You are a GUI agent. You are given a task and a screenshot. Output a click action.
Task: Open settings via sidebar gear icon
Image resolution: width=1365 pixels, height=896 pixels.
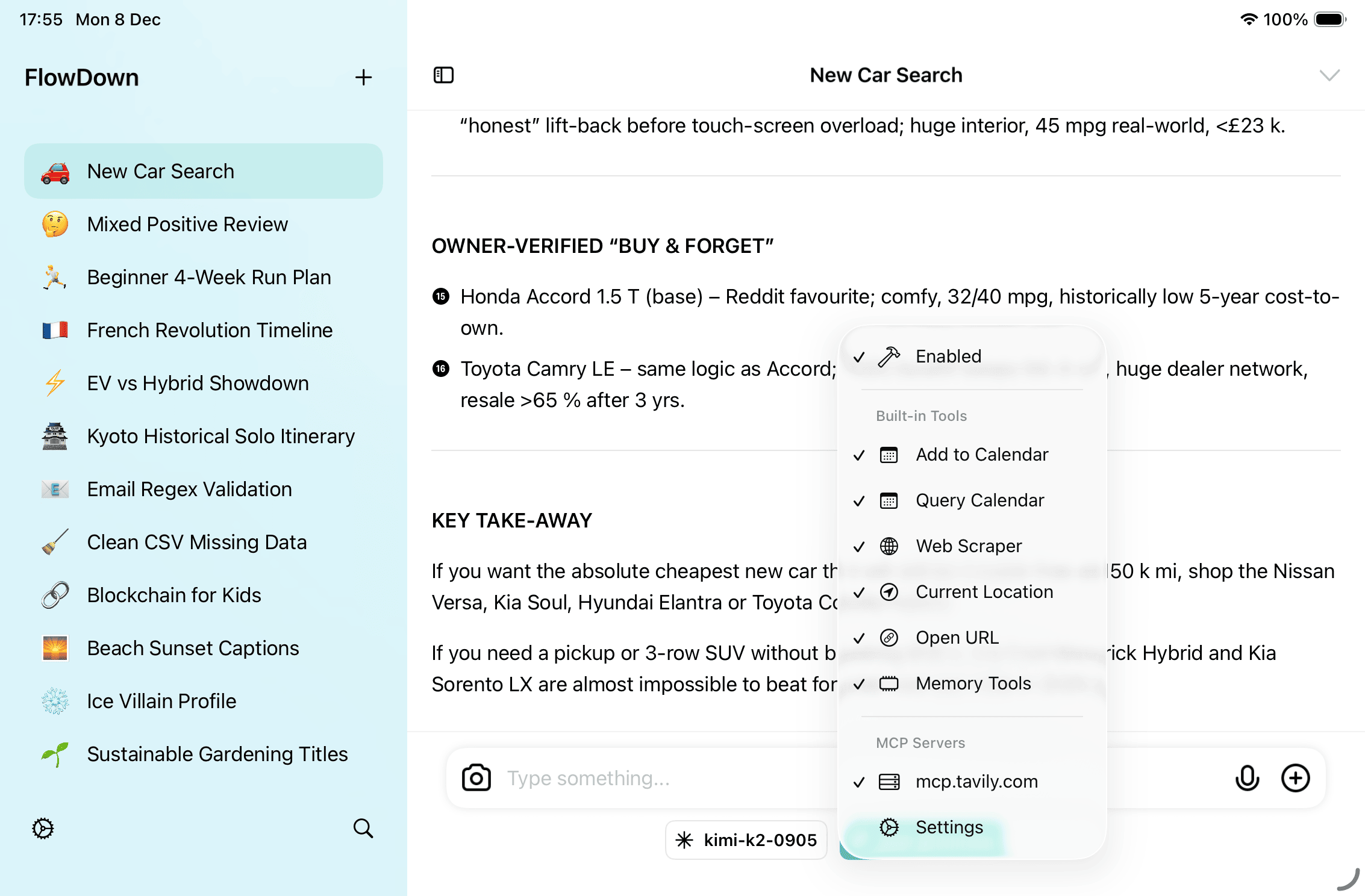point(43,829)
